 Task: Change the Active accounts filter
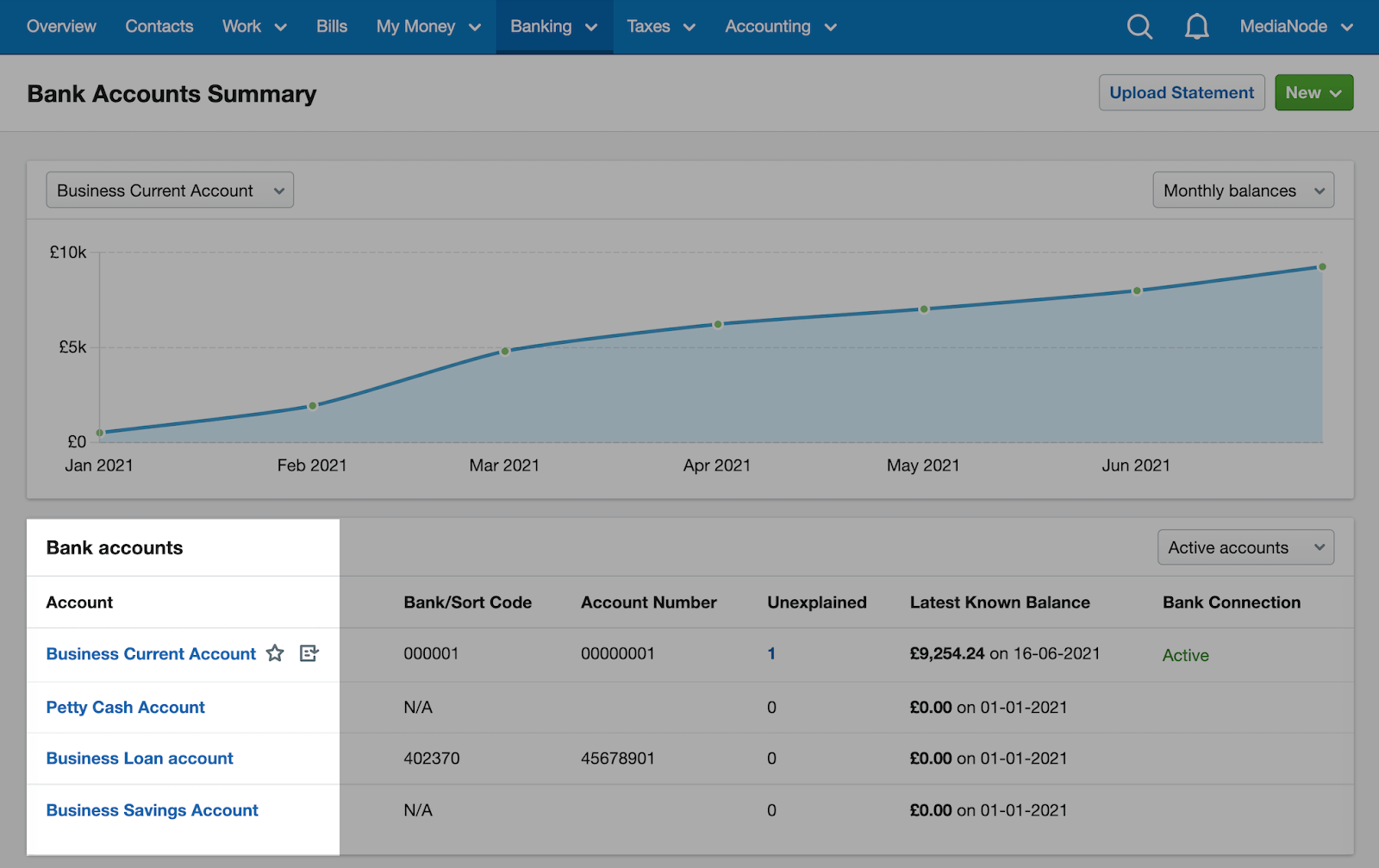coord(1245,546)
